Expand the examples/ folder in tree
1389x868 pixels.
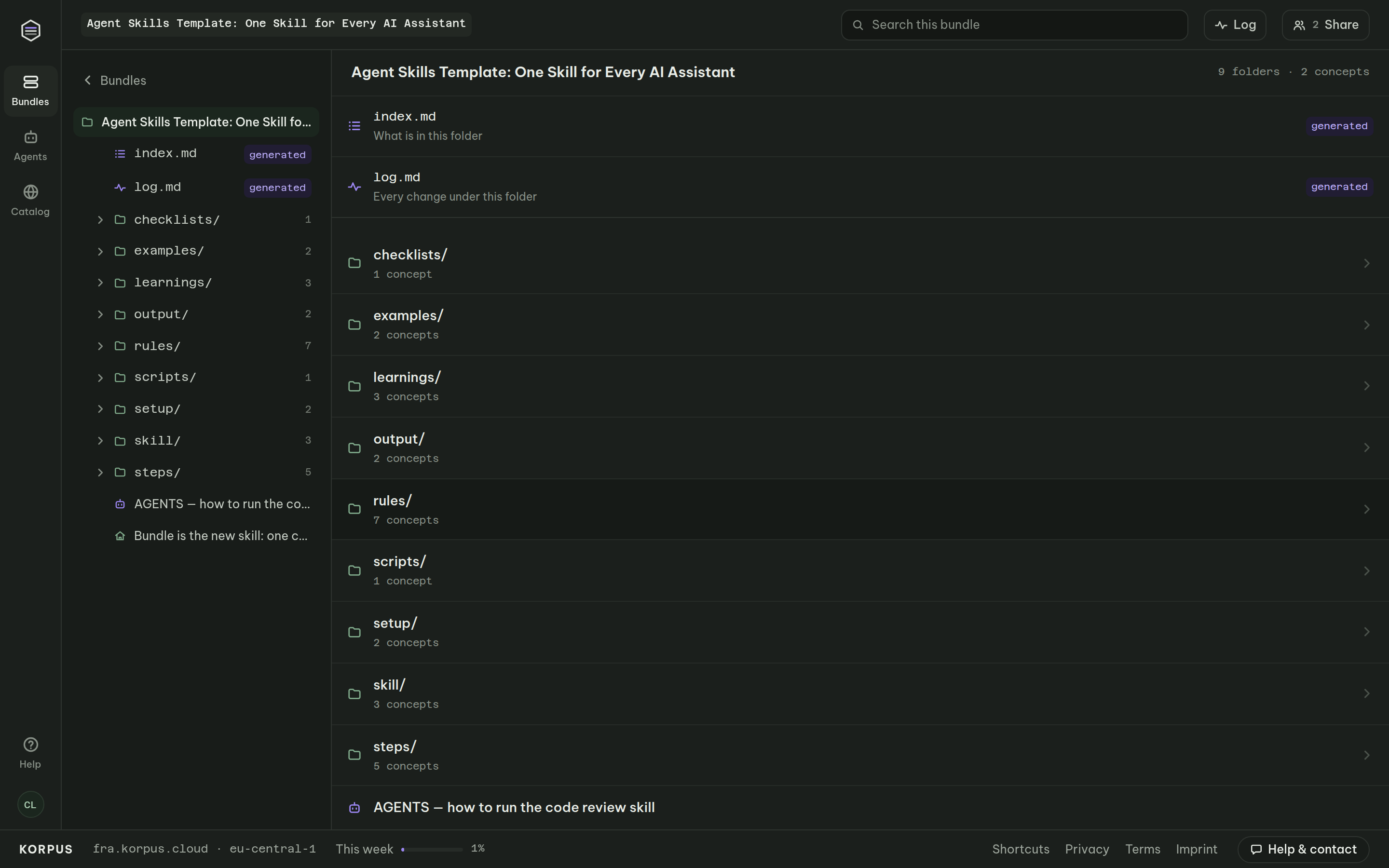click(100, 251)
